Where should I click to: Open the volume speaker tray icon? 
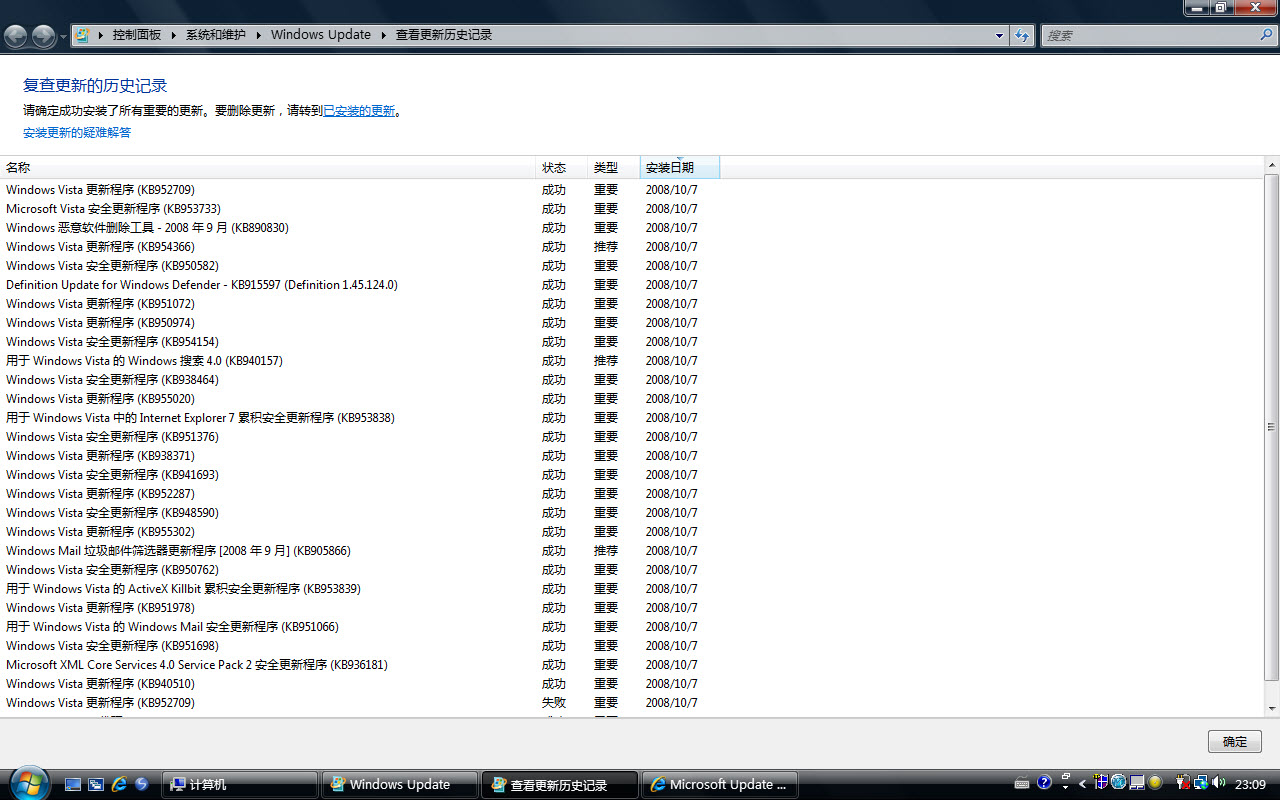(x=1219, y=783)
